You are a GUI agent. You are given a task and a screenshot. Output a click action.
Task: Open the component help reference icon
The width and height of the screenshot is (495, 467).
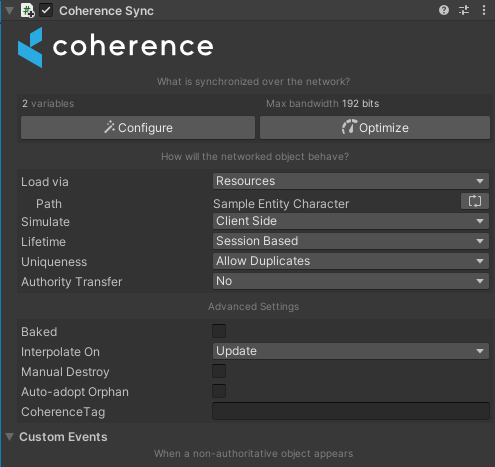pos(444,10)
